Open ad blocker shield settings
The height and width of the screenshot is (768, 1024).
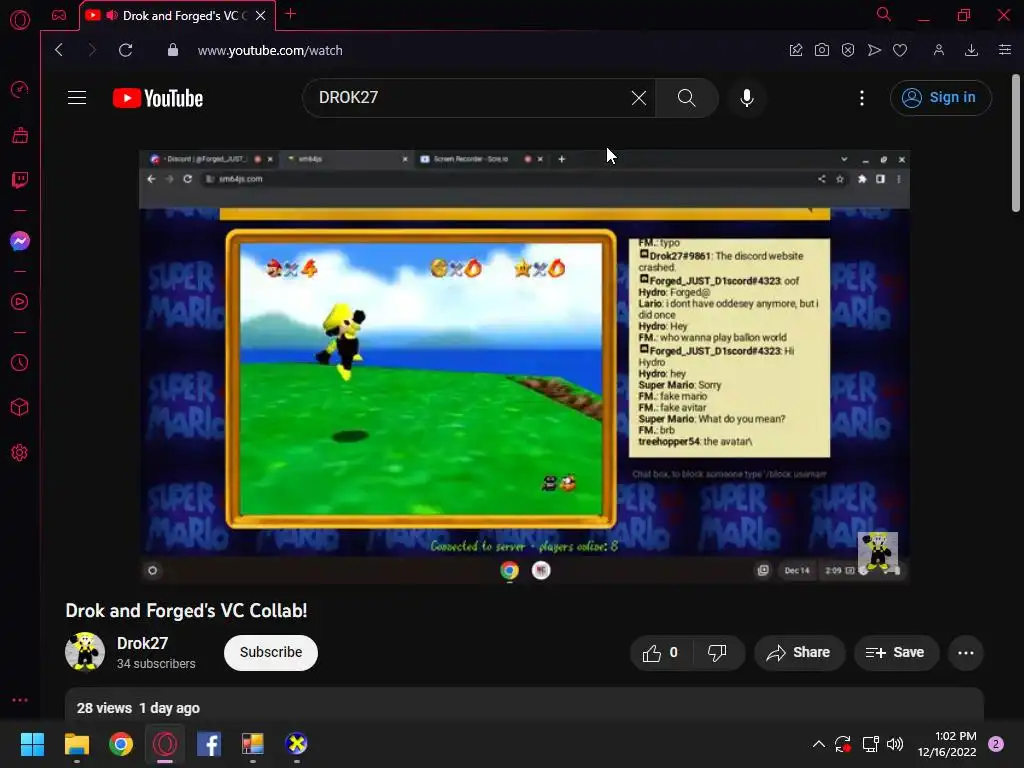tap(848, 50)
